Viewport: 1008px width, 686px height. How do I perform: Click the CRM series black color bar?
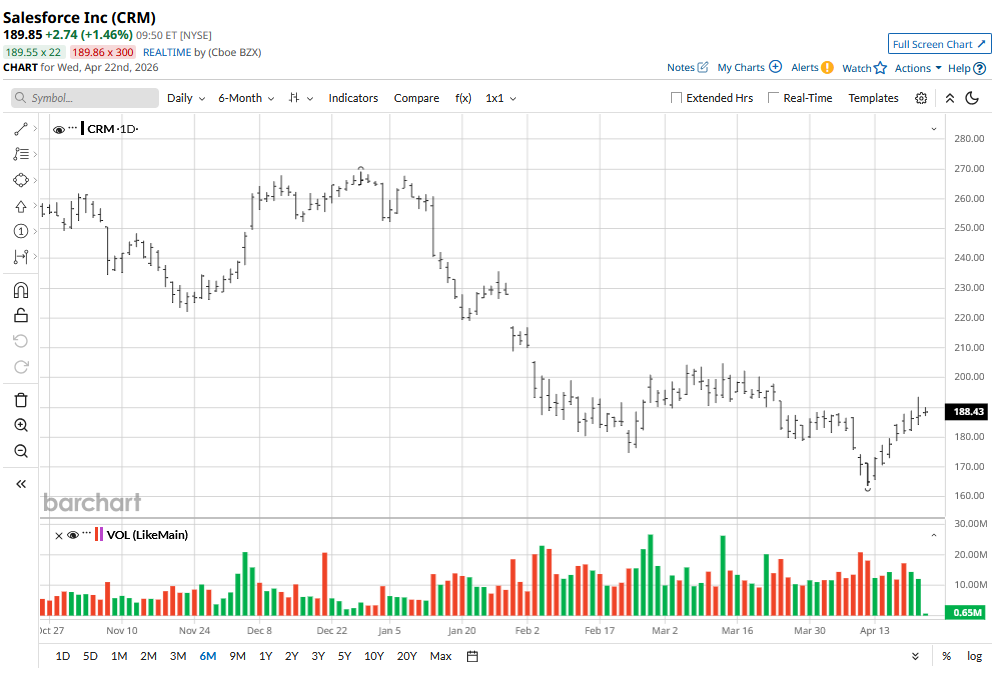82,129
